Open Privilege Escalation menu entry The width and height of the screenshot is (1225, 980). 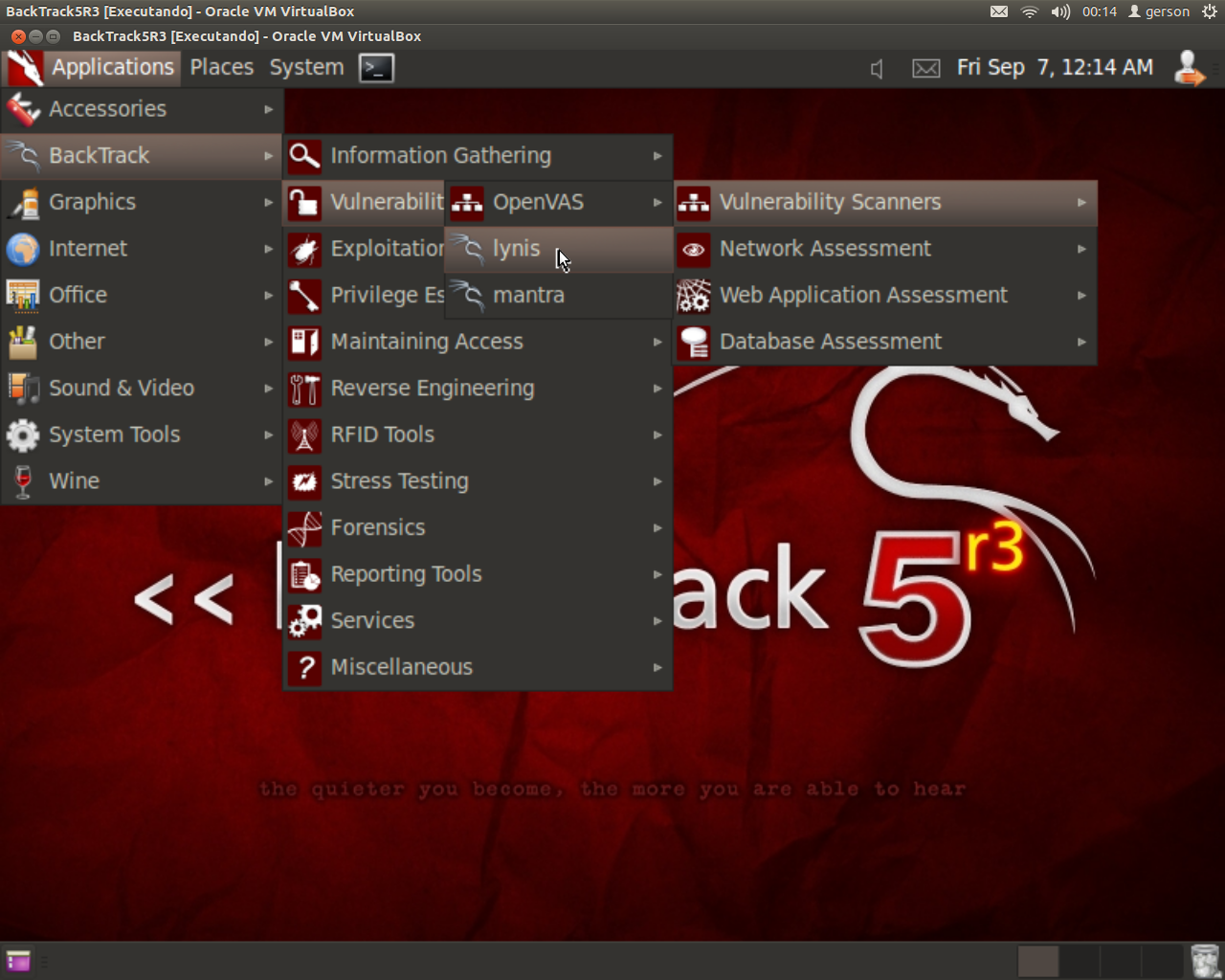tap(366, 295)
